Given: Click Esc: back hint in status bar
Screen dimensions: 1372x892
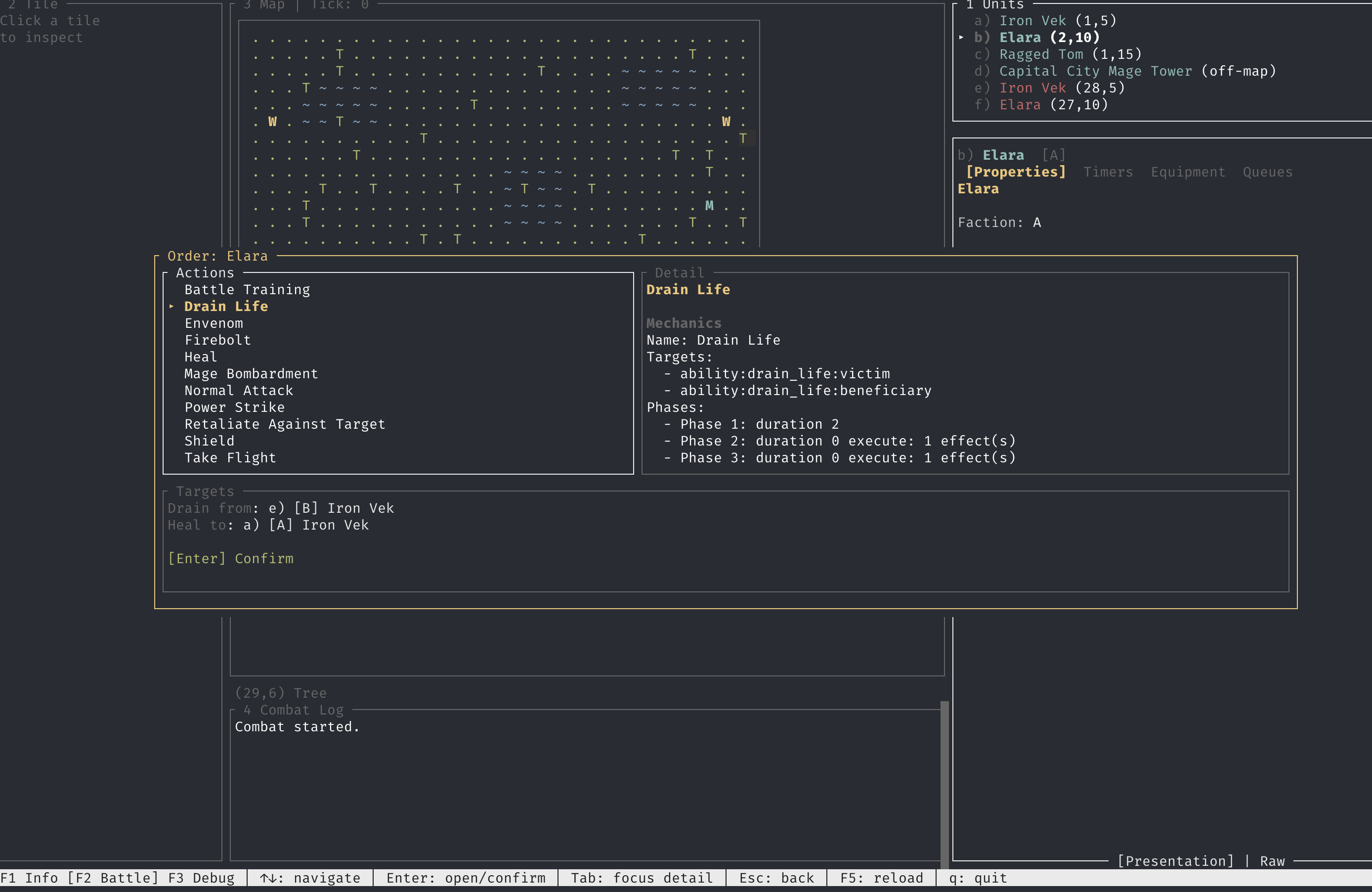Looking at the screenshot, I should point(776,878).
